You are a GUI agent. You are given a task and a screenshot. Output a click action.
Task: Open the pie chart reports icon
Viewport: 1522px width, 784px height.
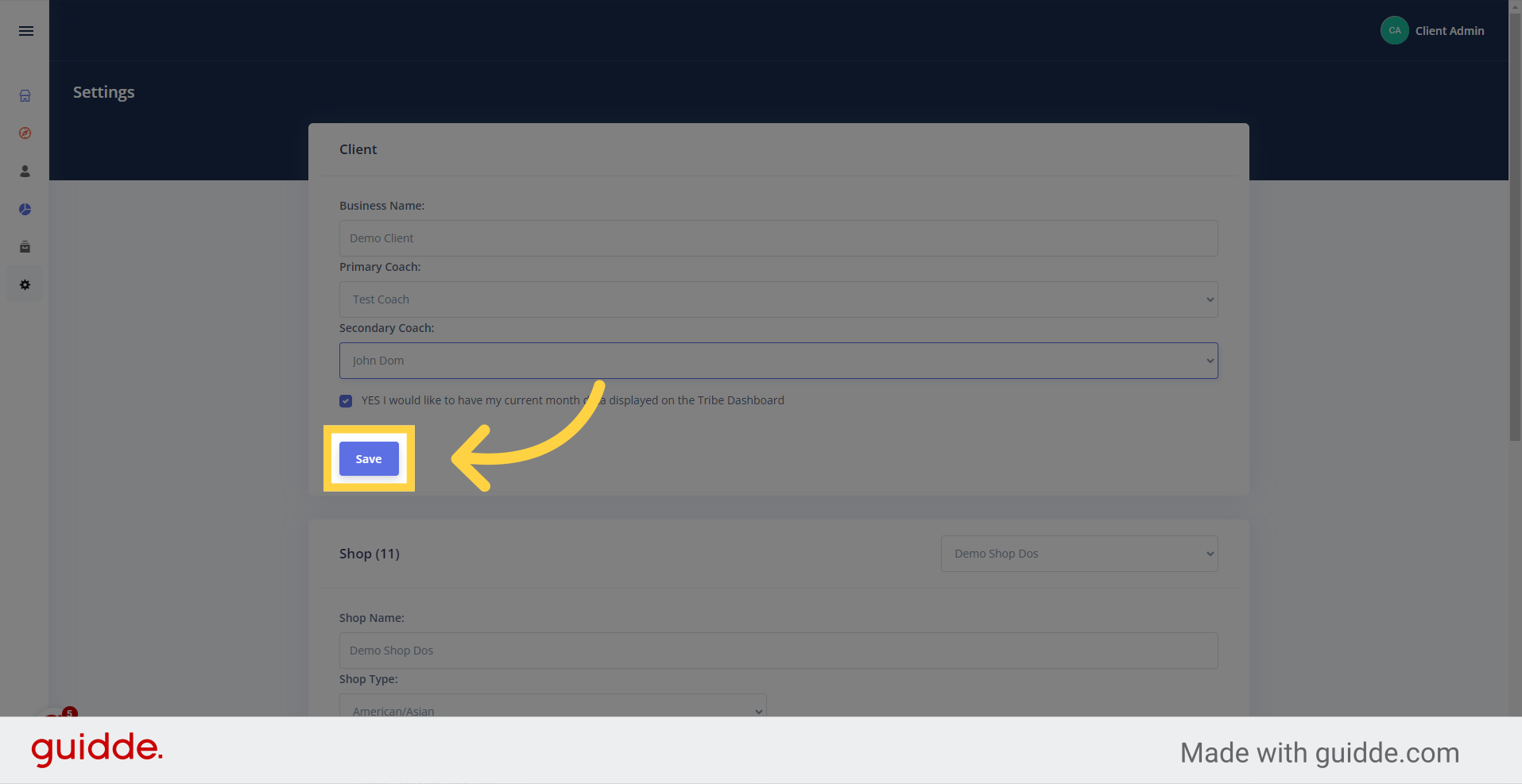click(x=25, y=209)
